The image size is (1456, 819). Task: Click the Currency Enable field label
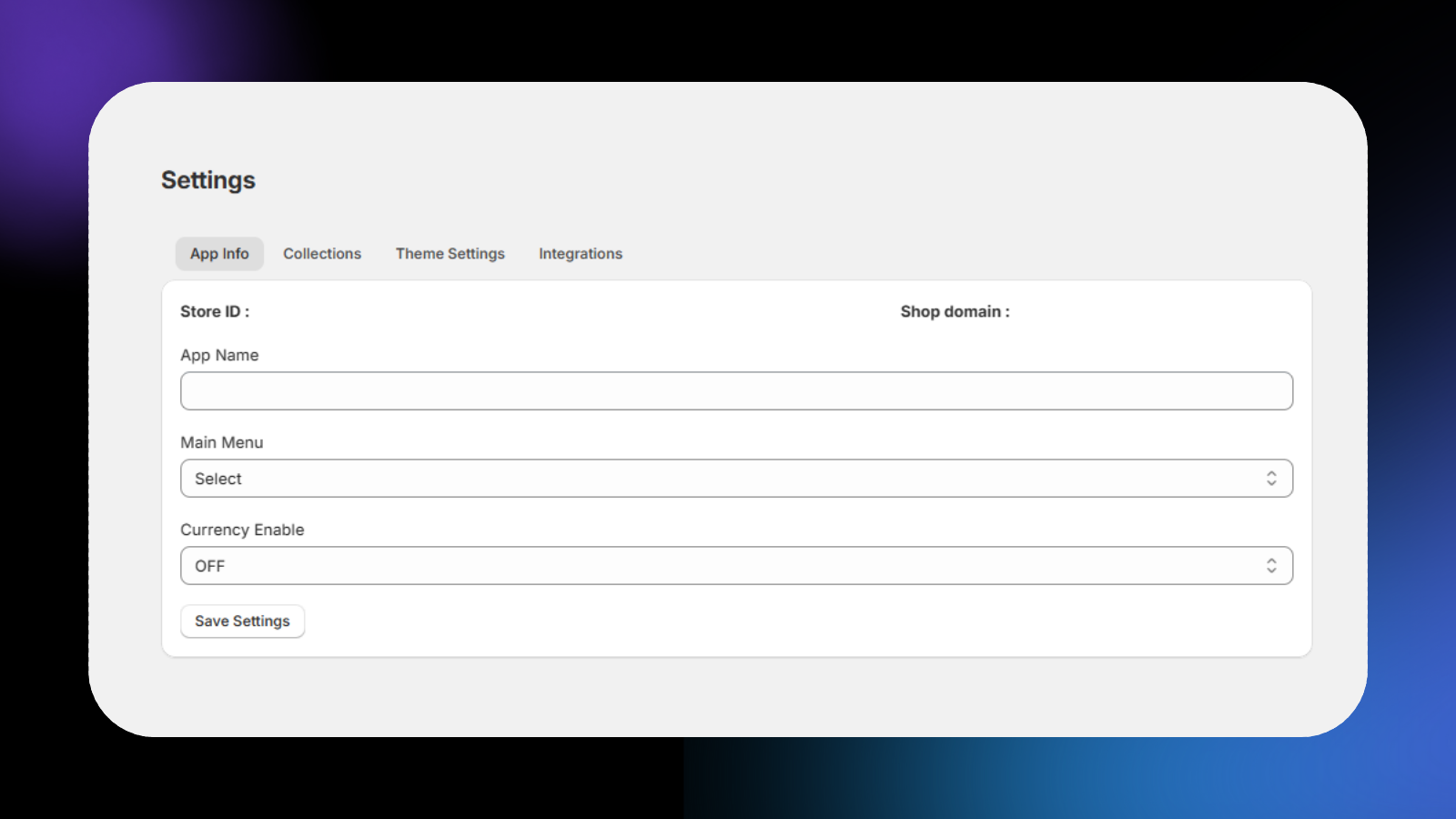pos(242,530)
